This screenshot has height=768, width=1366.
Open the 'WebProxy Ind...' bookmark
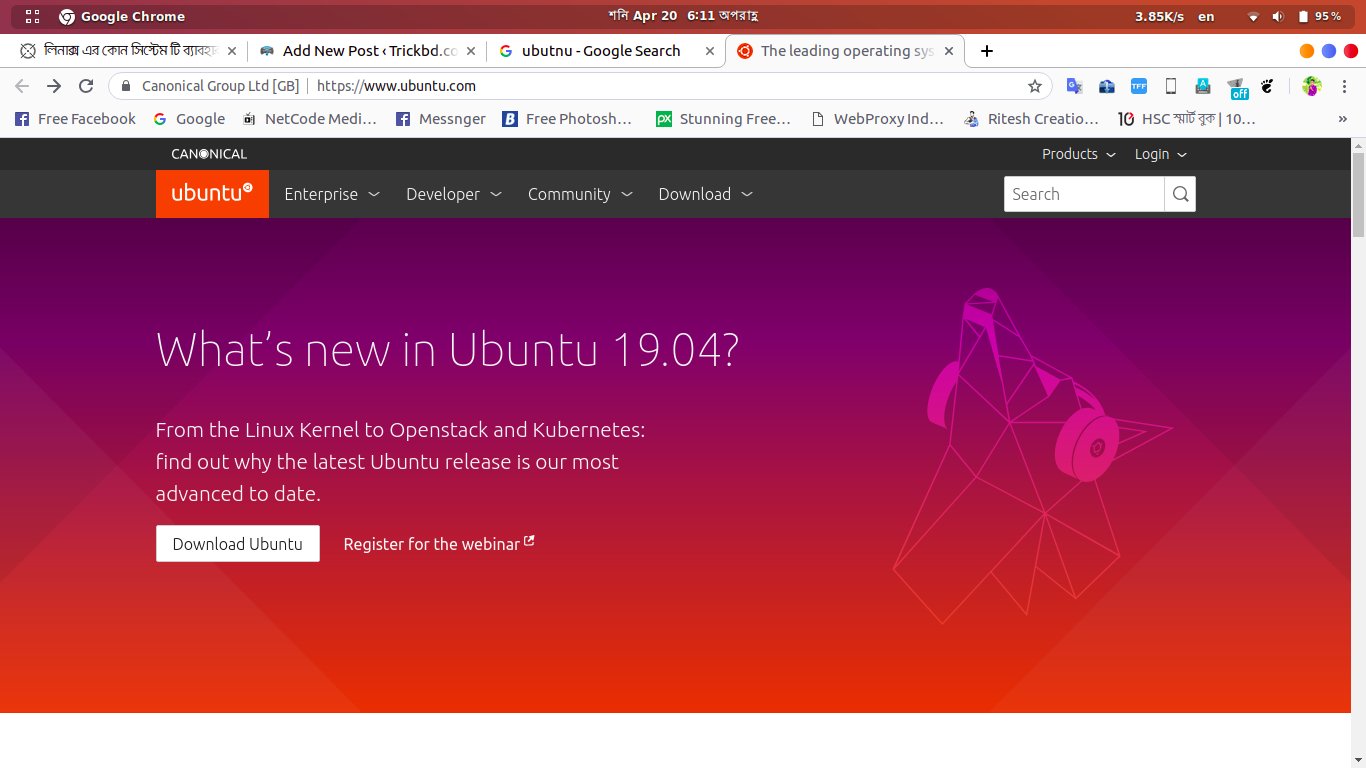[877, 119]
